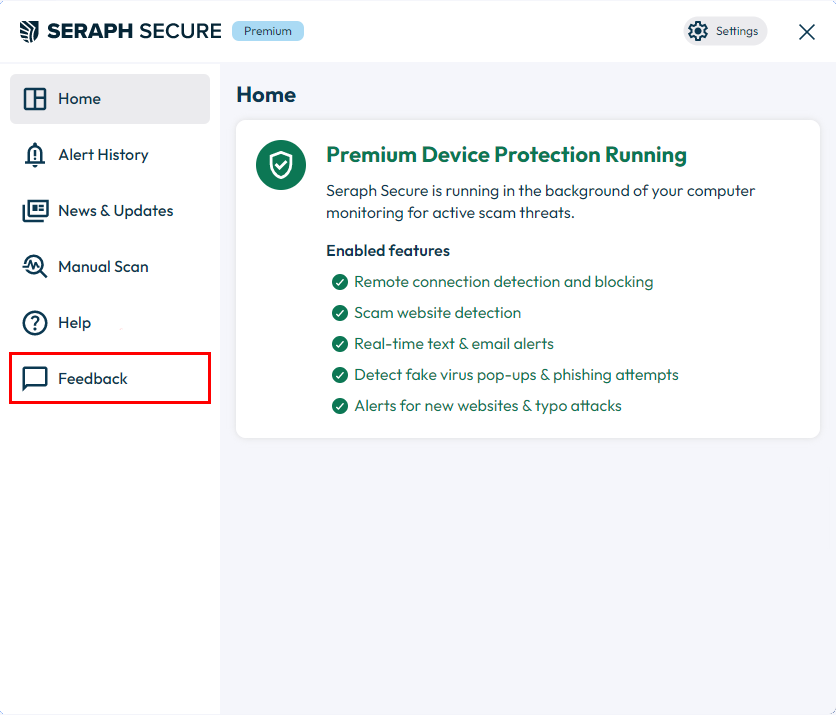
Task: Click checkmark beside Remote connection detection
Action: point(340,282)
